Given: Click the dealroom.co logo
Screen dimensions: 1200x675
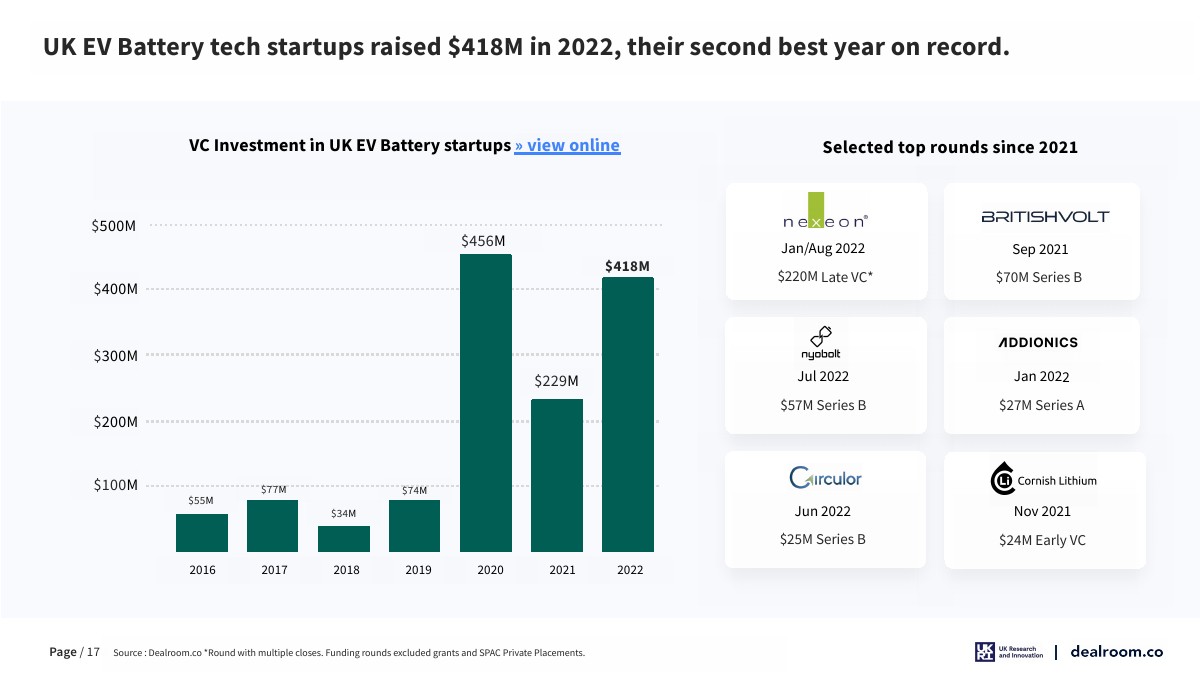Looking at the screenshot, I should coord(1116,652).
